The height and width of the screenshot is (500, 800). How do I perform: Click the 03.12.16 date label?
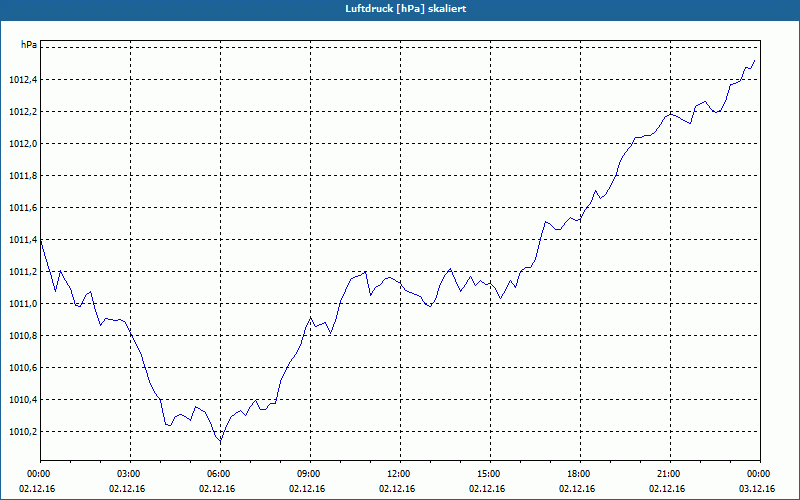[757, 489]
